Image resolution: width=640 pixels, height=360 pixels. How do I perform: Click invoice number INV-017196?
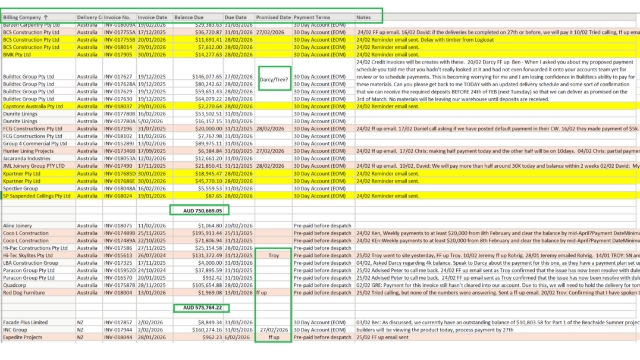point(119,129)
